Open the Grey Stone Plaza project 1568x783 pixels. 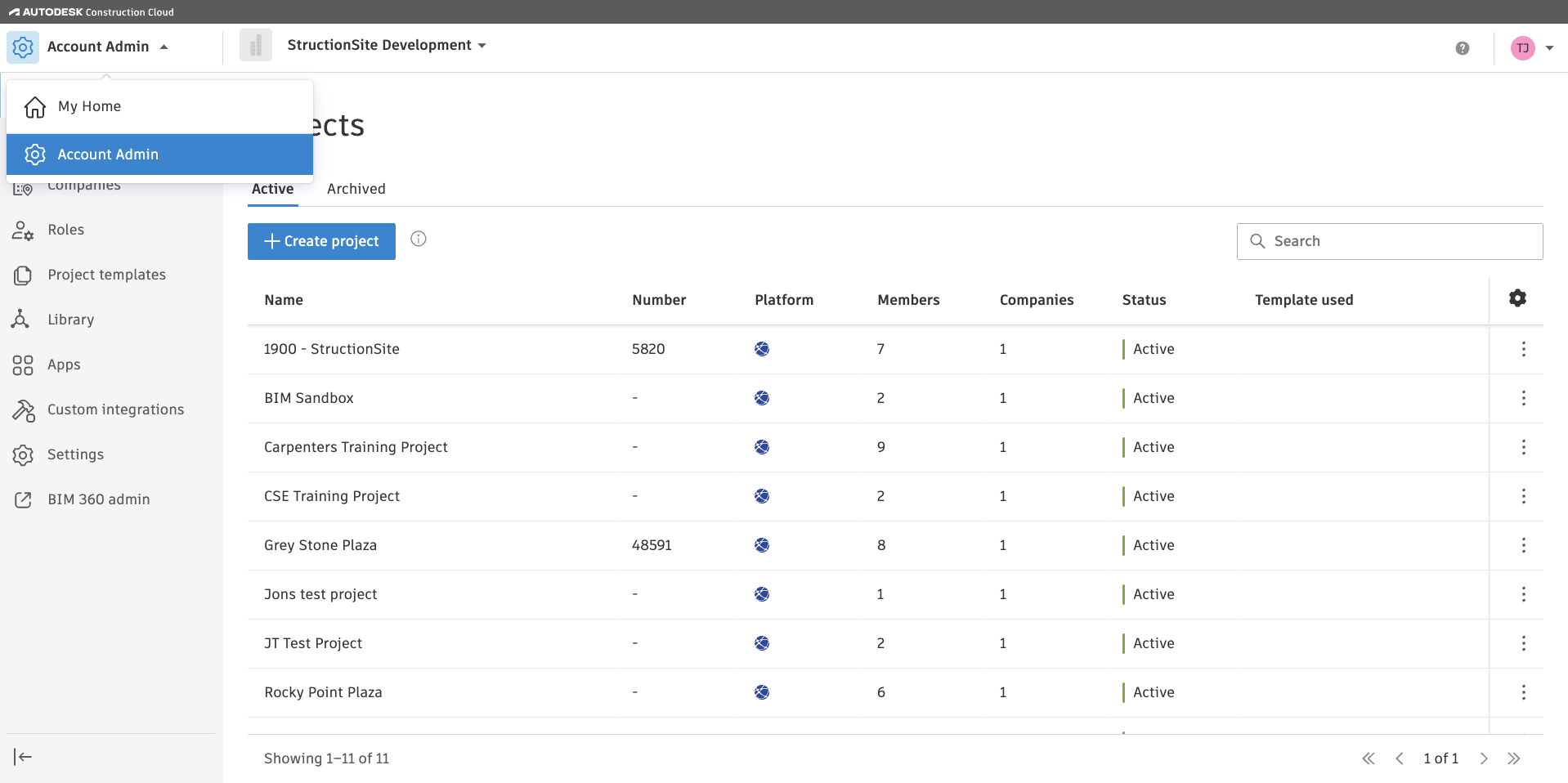click(320, 545)
